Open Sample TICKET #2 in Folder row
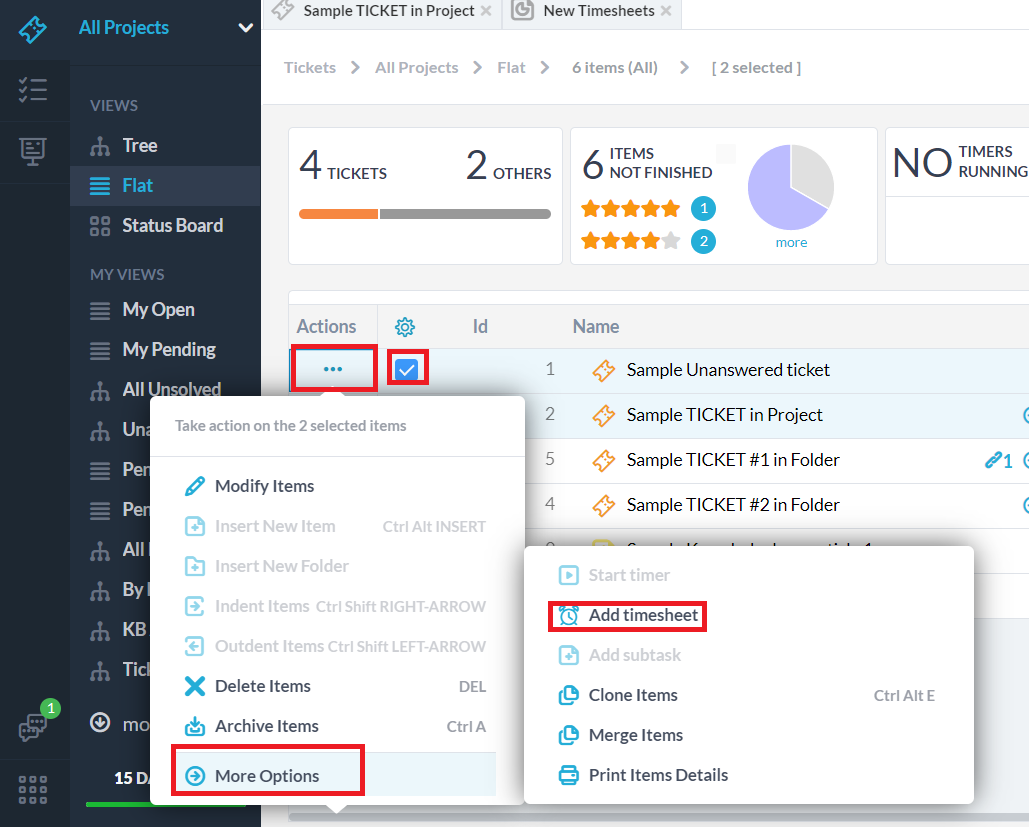The image size is (1029, 827). tap(733, 505)
